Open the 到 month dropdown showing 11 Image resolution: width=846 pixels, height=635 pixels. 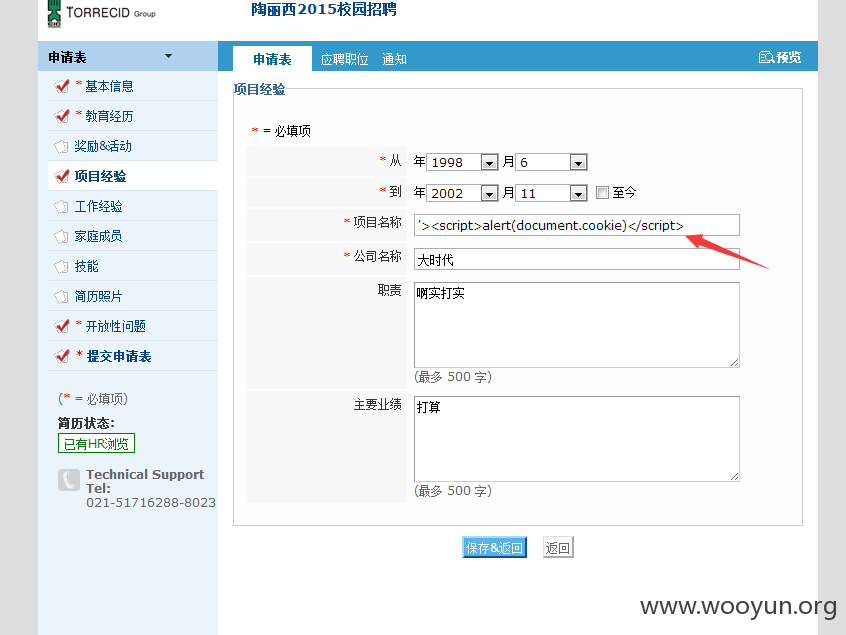pos(551,193)
